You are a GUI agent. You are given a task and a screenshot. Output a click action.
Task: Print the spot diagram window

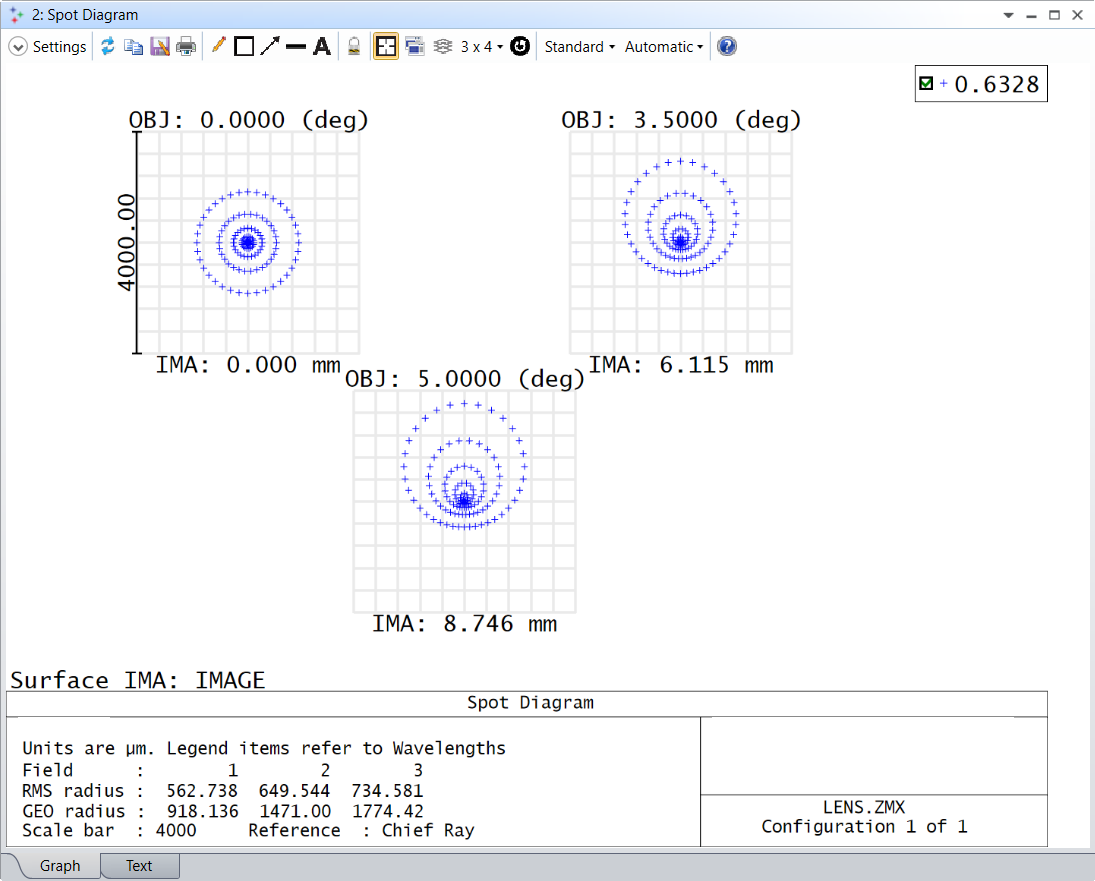pyautogui.click(x=186, y=47)
